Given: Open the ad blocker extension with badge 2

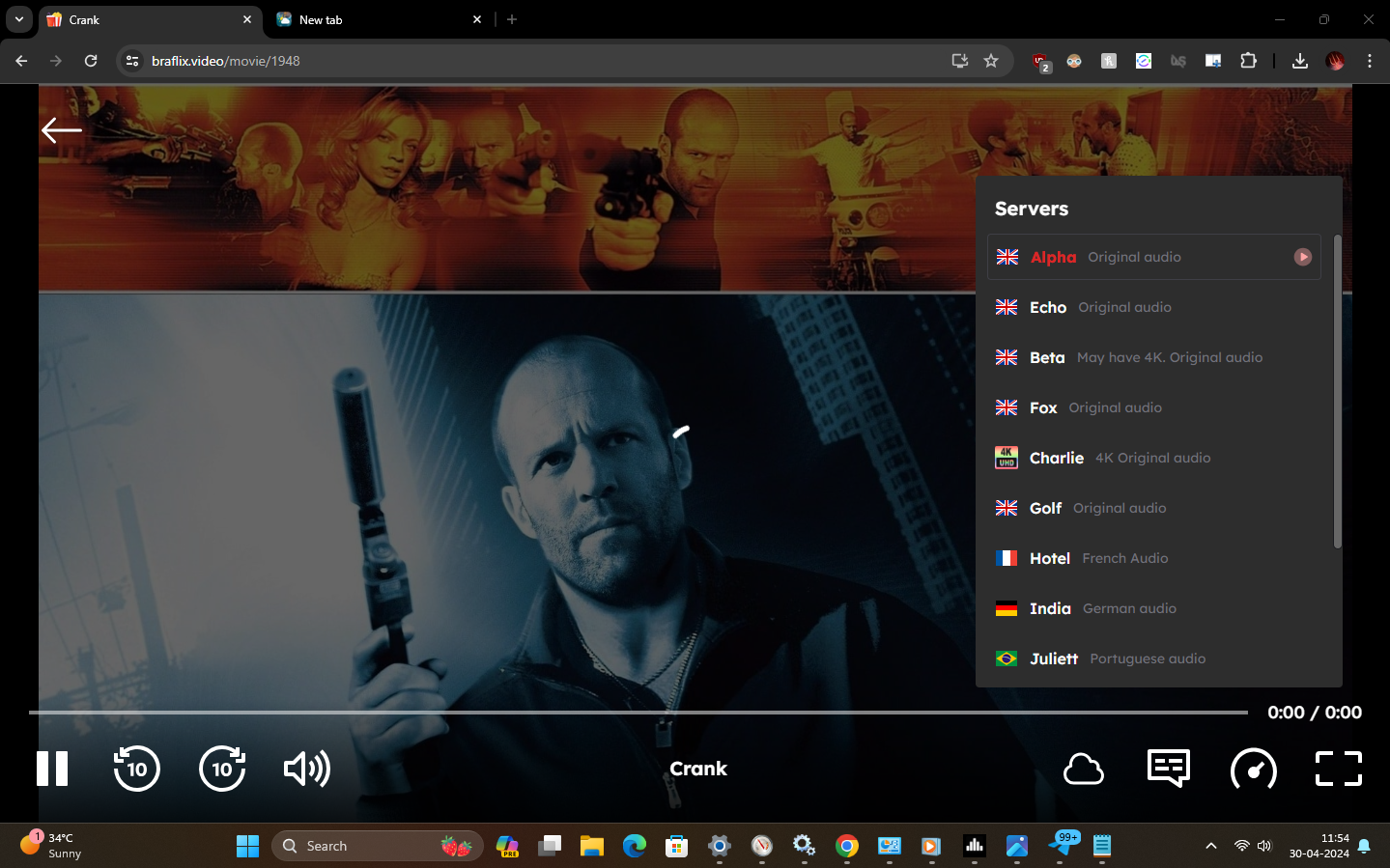Looking at the screenshot, I should click(x=1040, y=62).
